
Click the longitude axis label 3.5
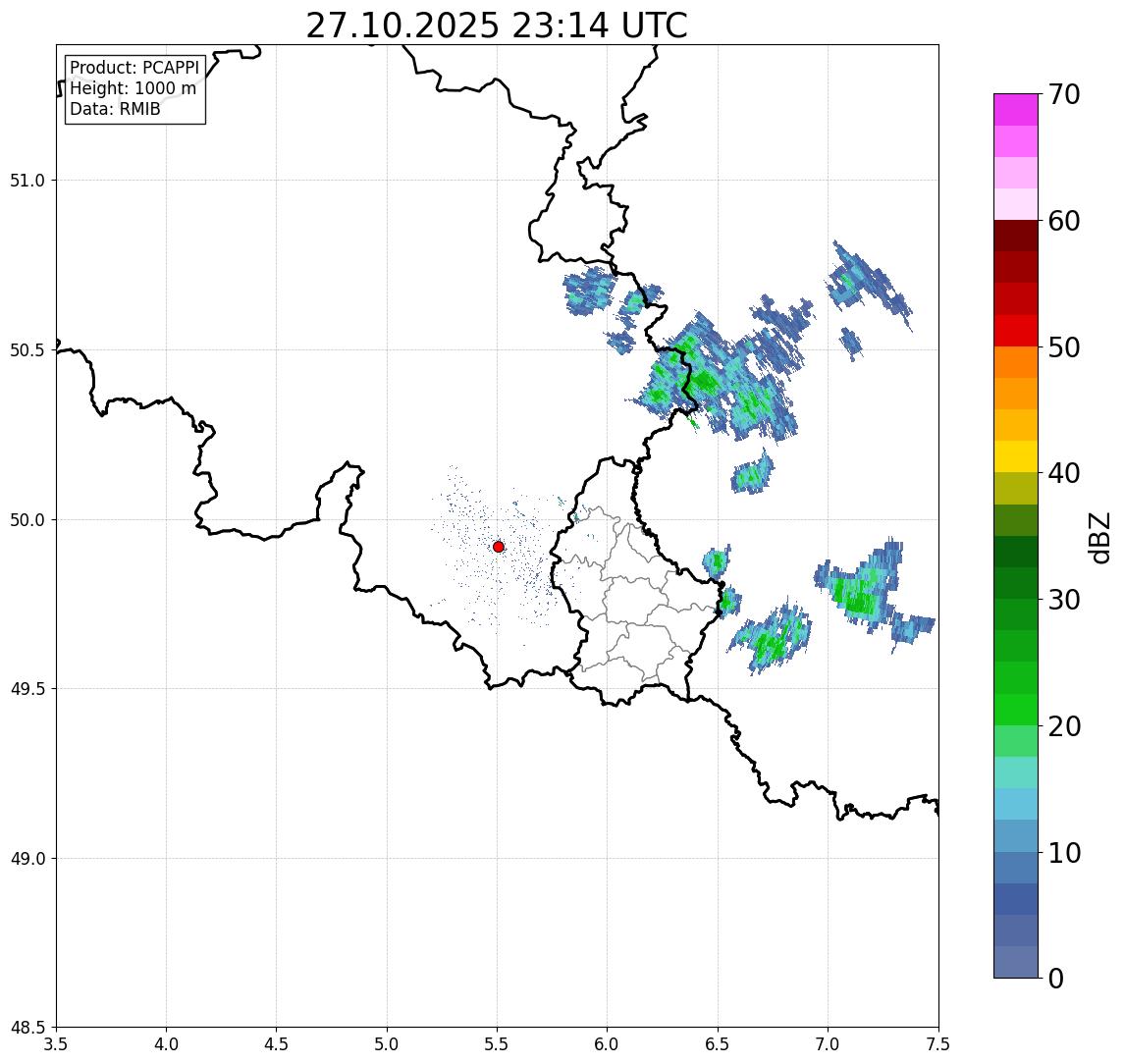point(56,1044)
